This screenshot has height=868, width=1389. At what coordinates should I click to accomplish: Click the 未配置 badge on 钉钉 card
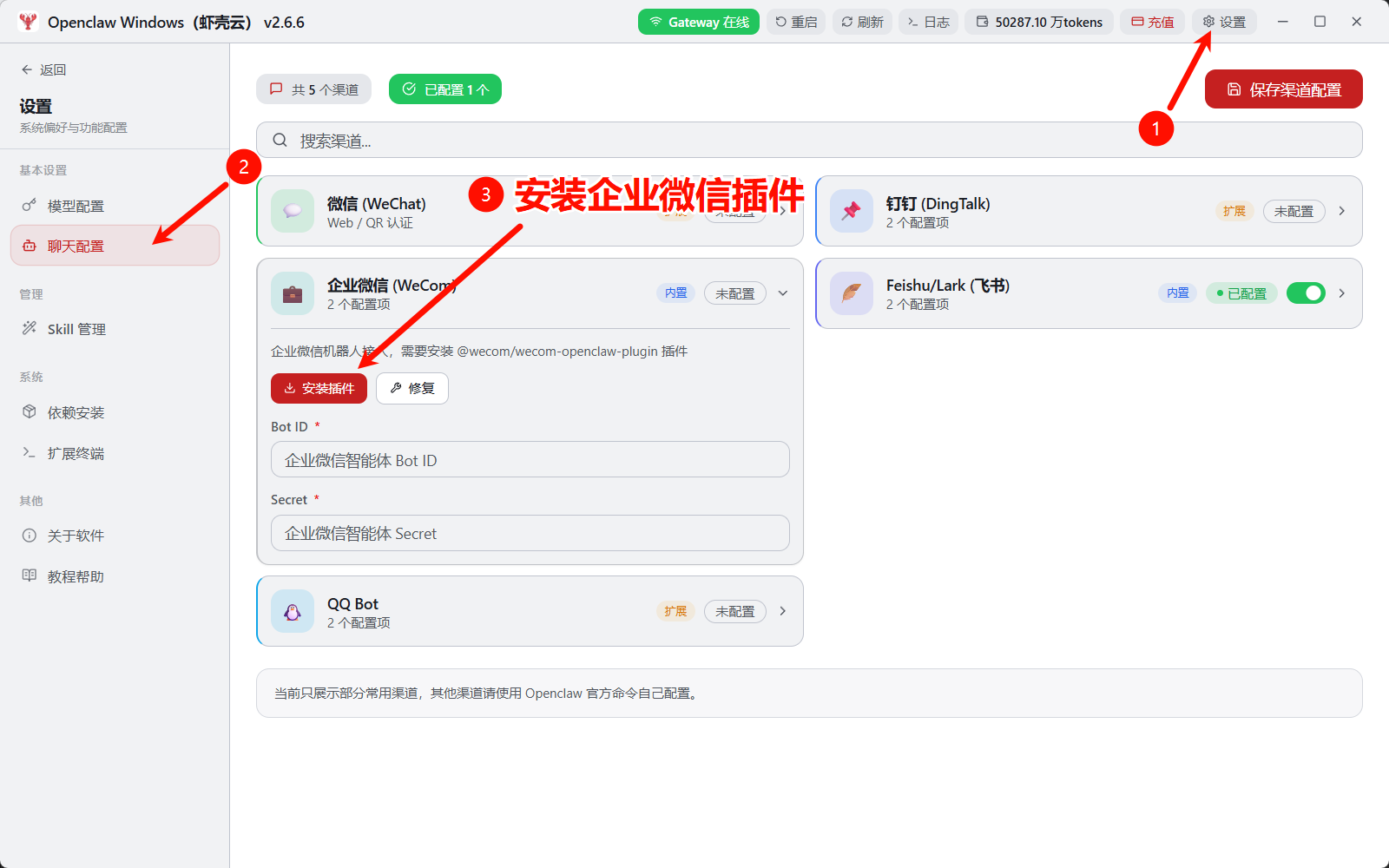tap(1294, 211)
